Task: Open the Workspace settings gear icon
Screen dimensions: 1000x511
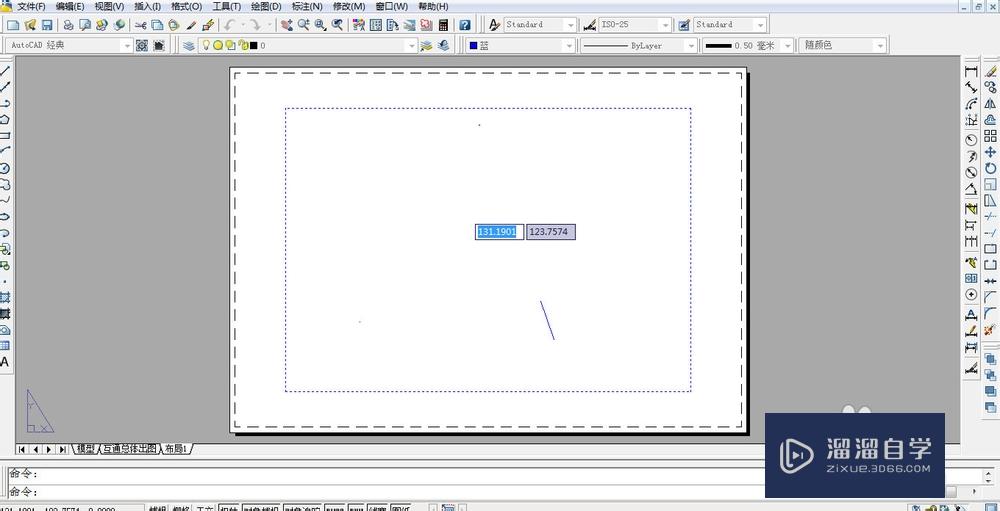Action: pyautogui.click(x=142, y=45)
